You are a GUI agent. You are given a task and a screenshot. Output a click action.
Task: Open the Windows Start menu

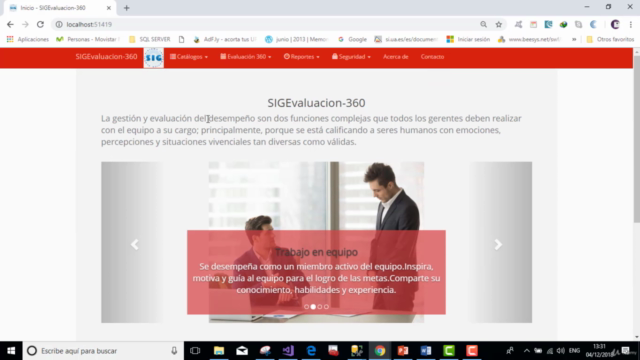11,351
